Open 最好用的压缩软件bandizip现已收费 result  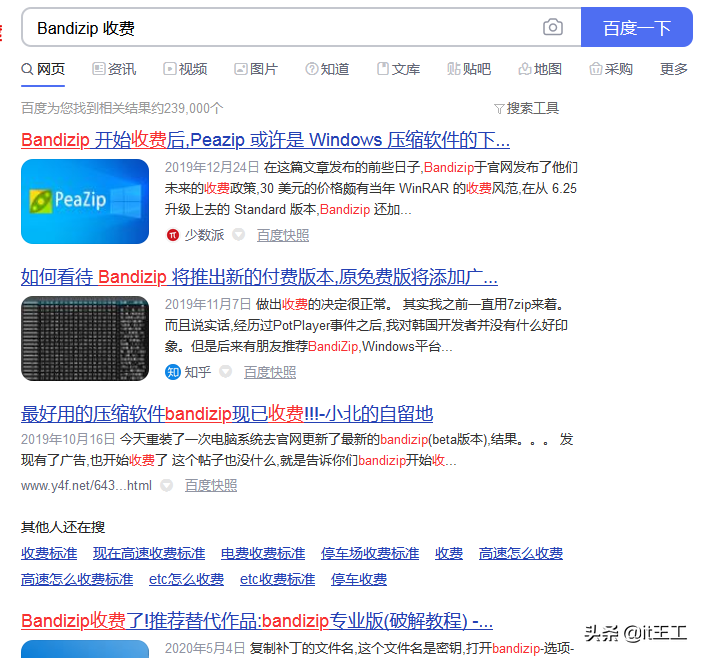pyautogui.click(x=227, y=414)
